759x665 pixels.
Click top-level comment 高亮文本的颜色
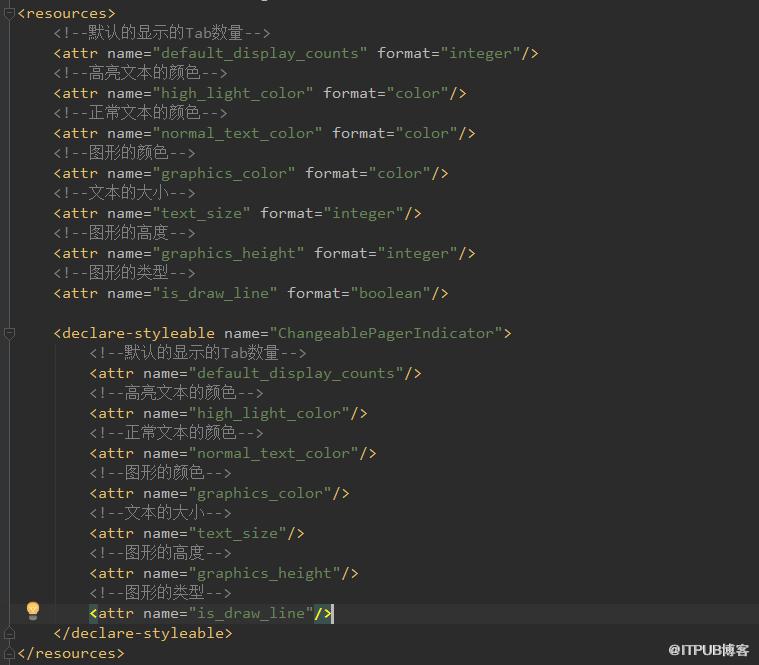[x=140, y=73]
